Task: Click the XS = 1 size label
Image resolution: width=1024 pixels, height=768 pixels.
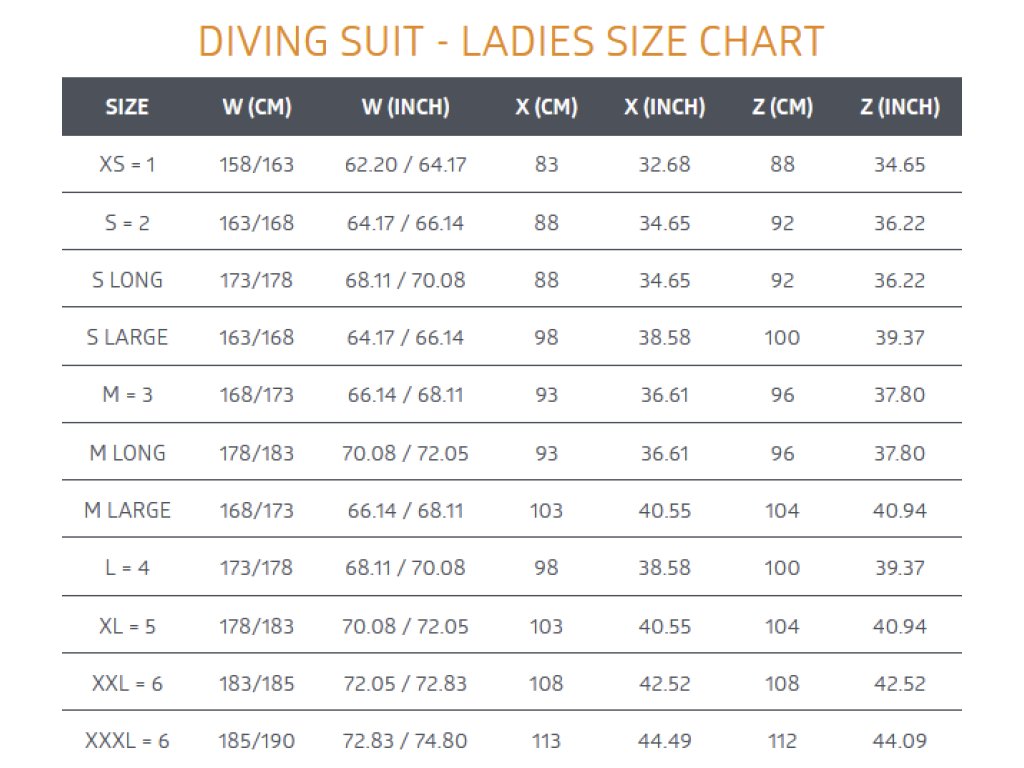Action: pos(127,164)
